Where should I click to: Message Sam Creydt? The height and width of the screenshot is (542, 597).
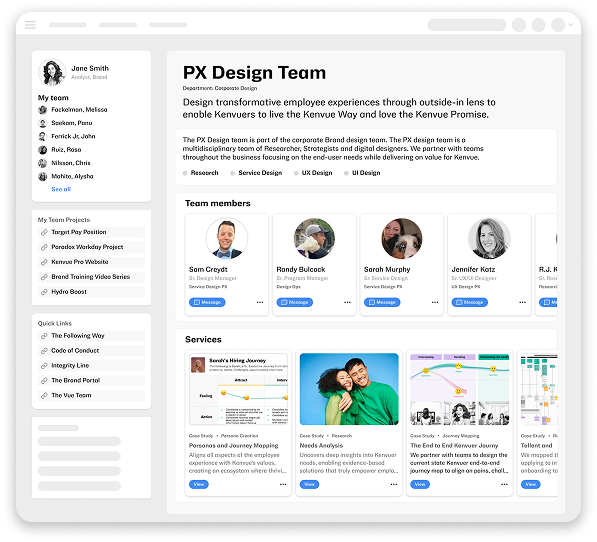pos(207,302)
